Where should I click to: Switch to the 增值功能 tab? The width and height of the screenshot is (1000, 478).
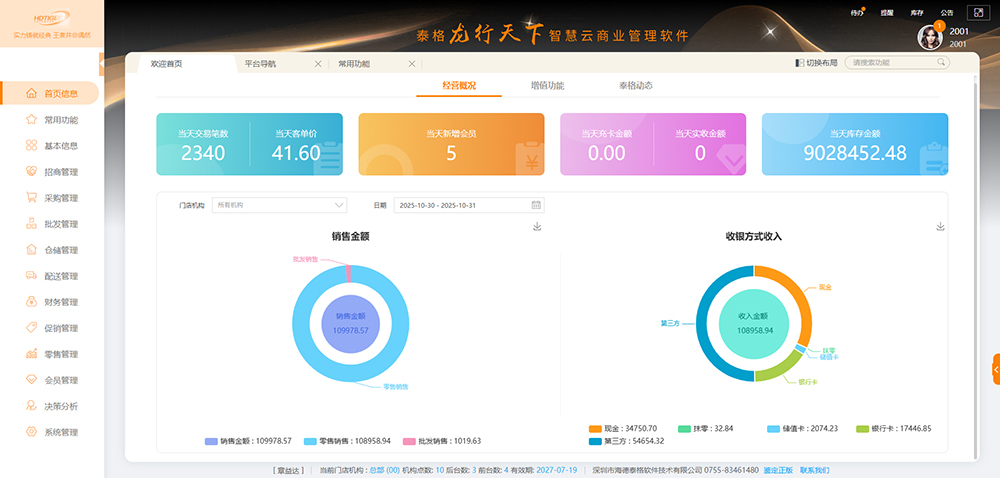pyautogui.click(x=547, y=86)
